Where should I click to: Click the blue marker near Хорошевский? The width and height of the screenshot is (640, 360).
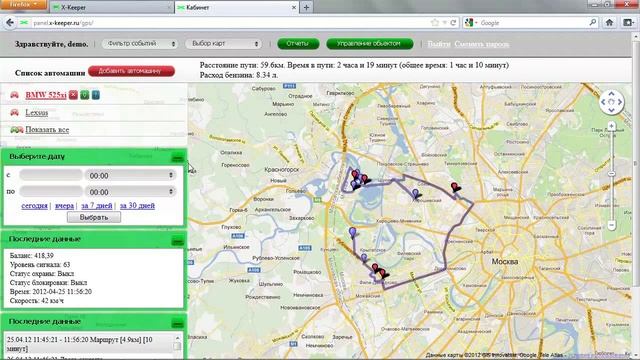(416, 194)
